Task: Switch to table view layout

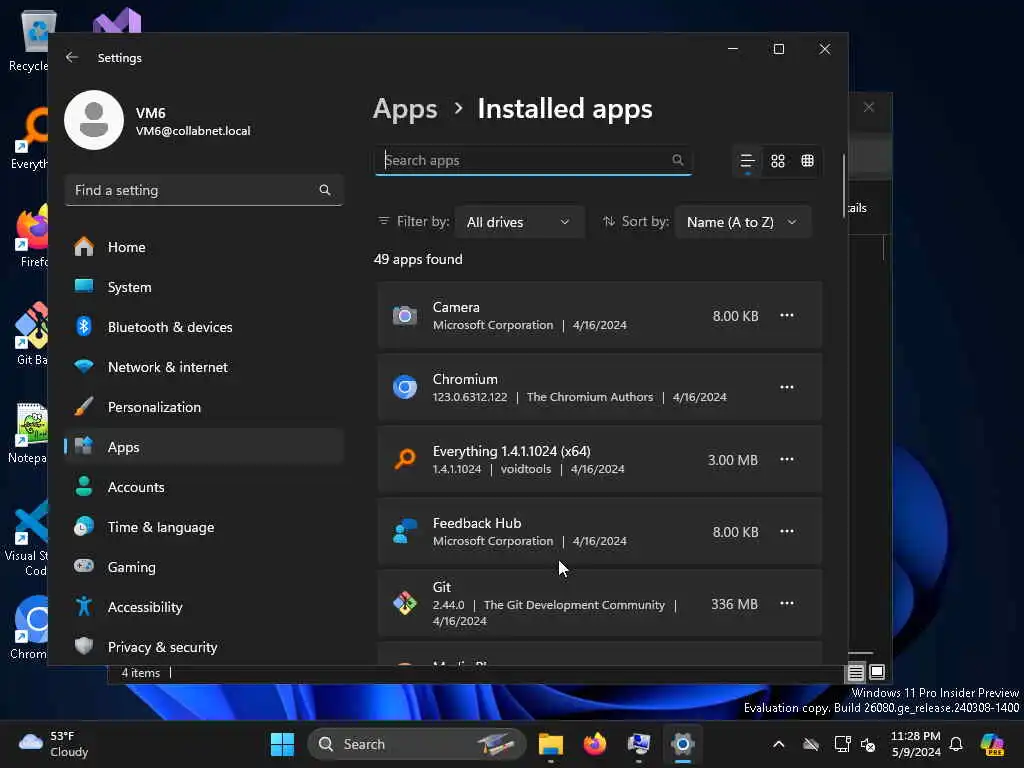Action: pos(808,161)
